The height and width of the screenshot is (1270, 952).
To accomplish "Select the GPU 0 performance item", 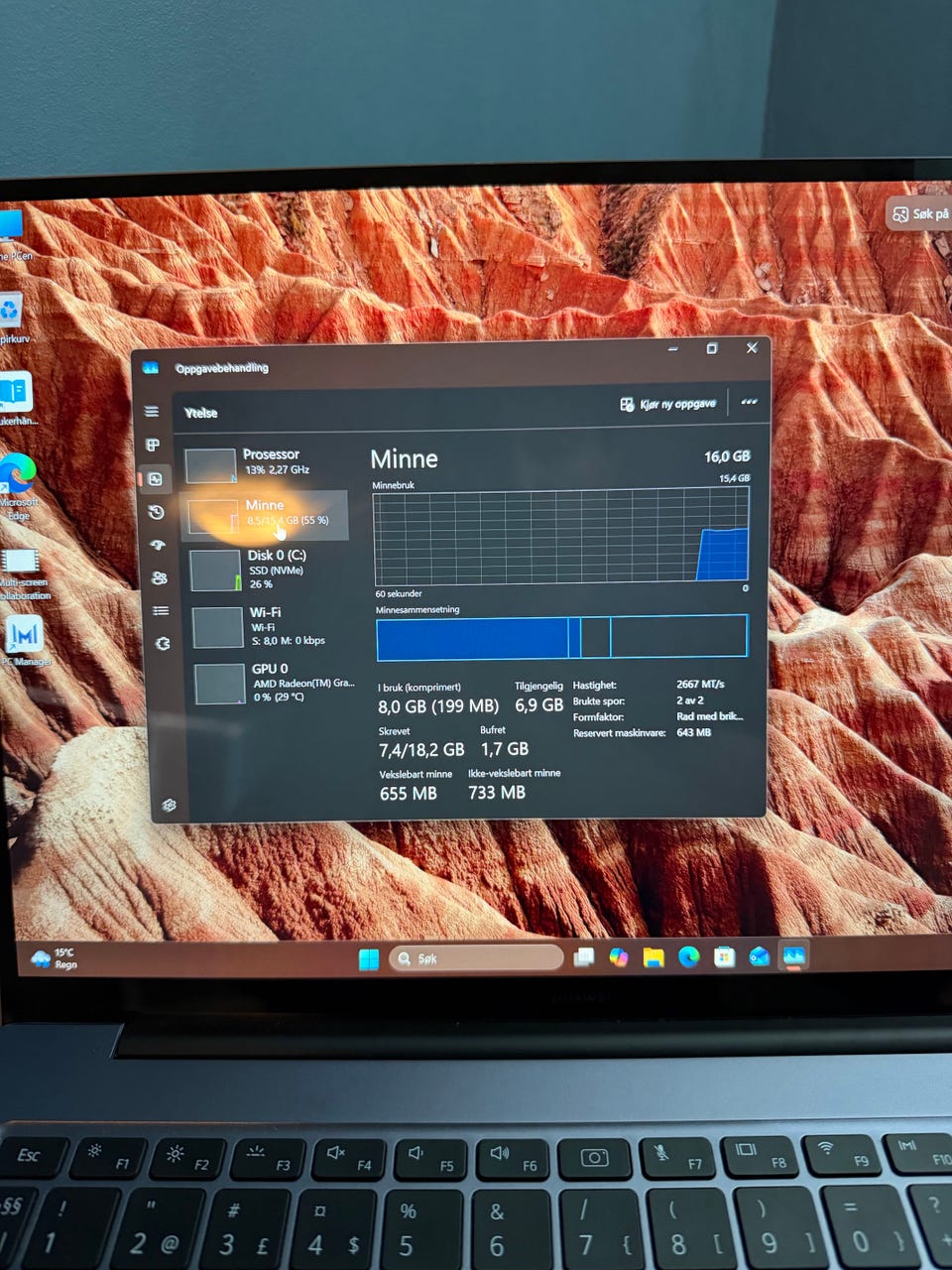I will [273, 683].
